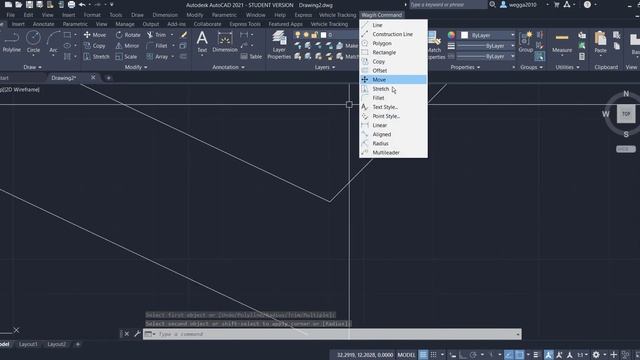Choose Stretch from Wagih Command menu
Screen dimensions: 640x360
point(393,89)
